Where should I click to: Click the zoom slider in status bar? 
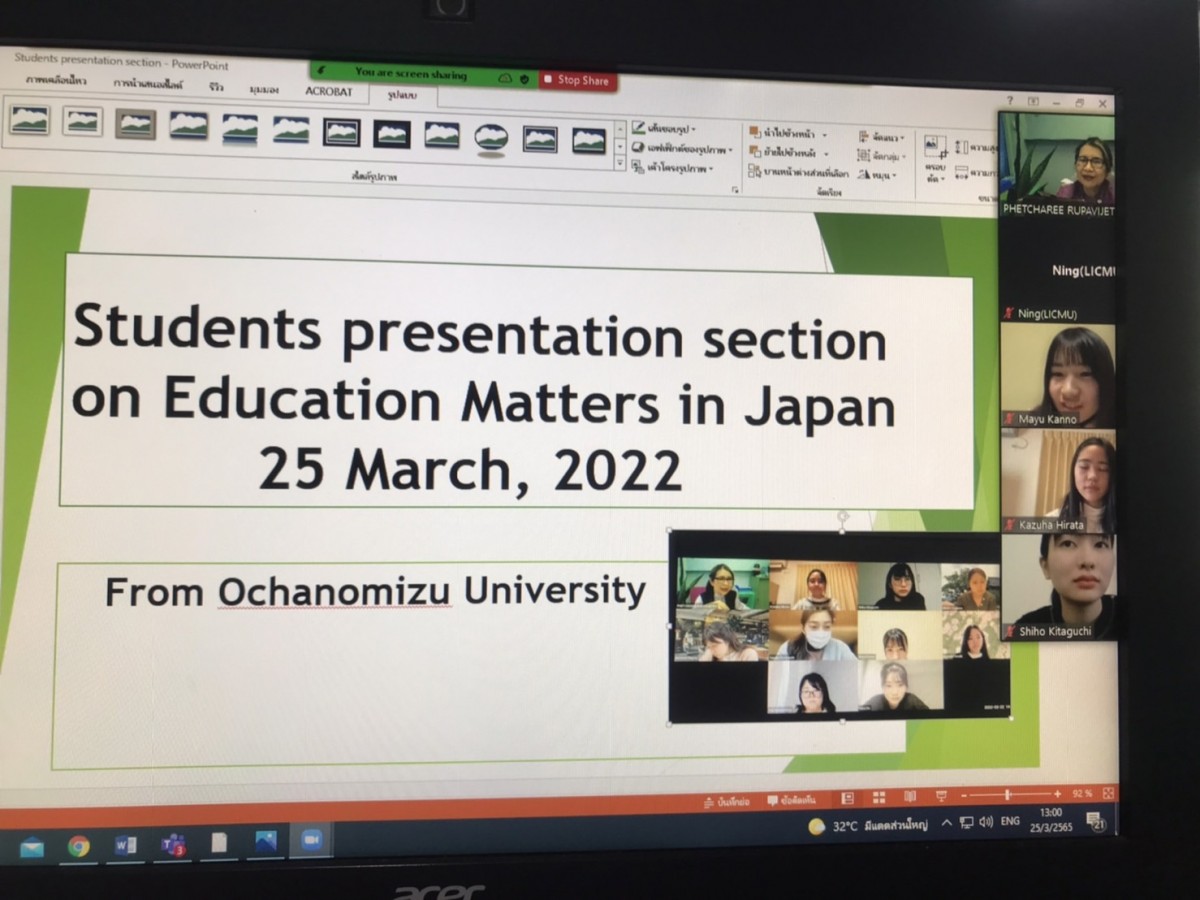pos(1009,794)
